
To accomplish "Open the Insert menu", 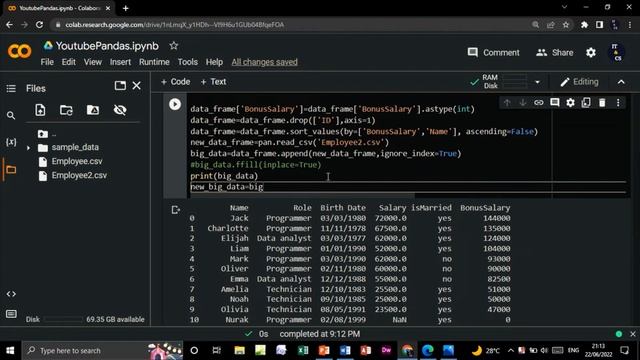I will pos(120,62).
